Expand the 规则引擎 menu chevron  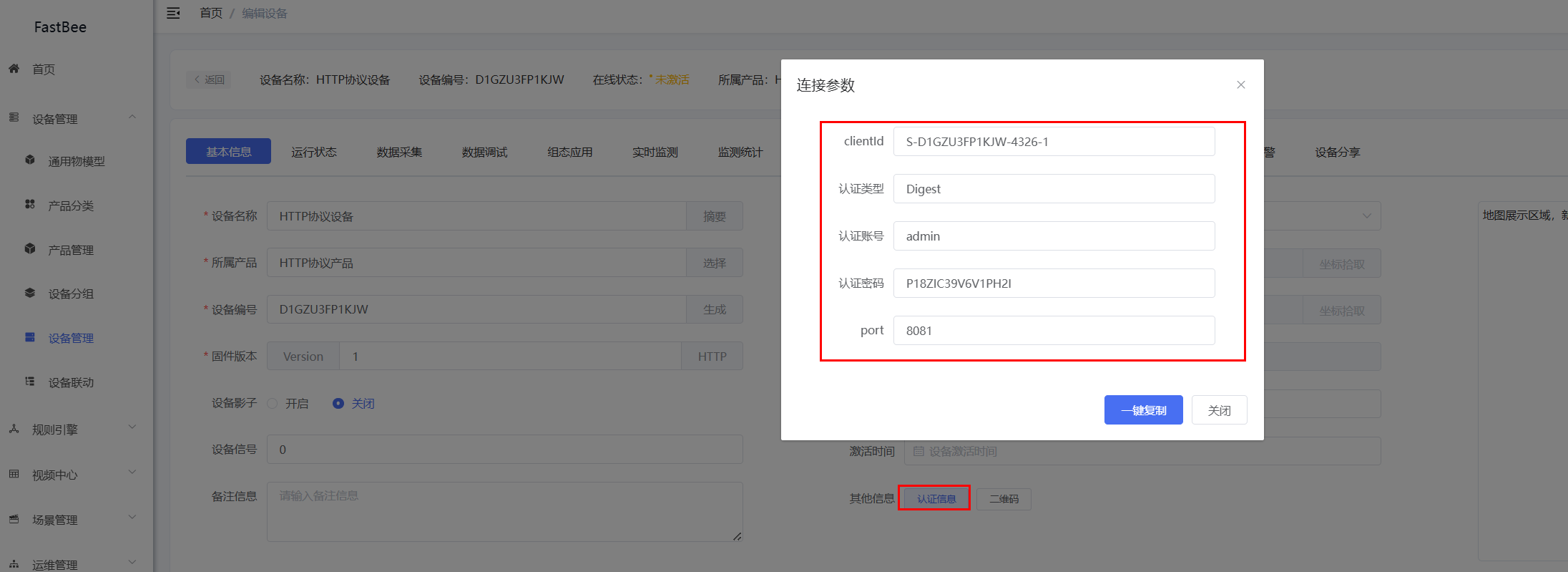coord(132,427)
